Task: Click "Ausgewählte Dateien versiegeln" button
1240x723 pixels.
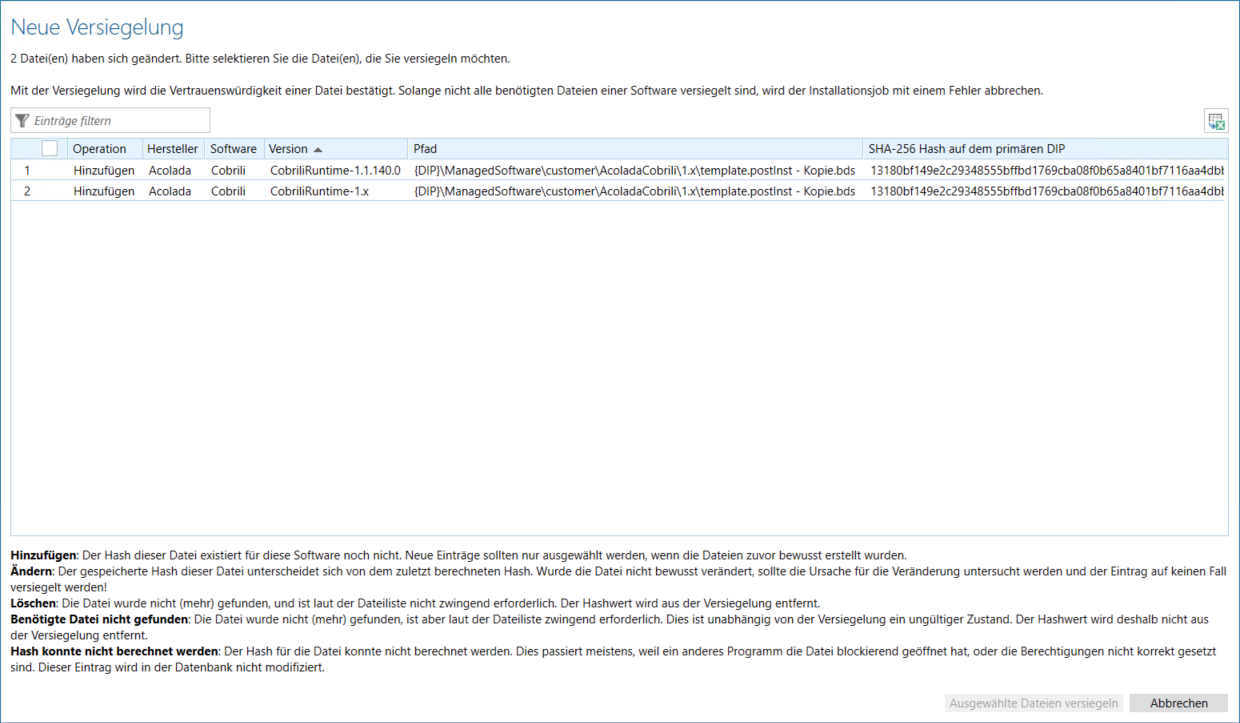Action: (1034, 703)
